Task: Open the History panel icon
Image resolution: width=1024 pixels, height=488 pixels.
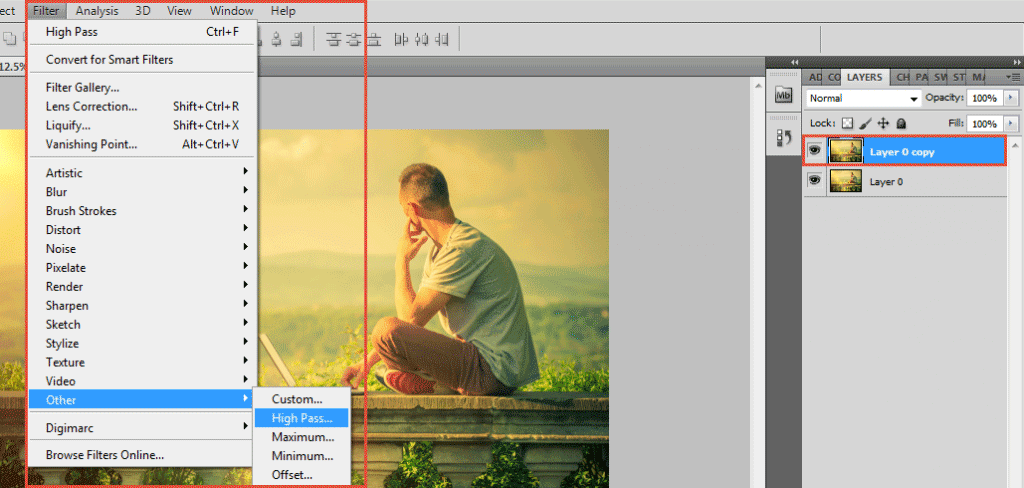Action: (x=782, y=137)
